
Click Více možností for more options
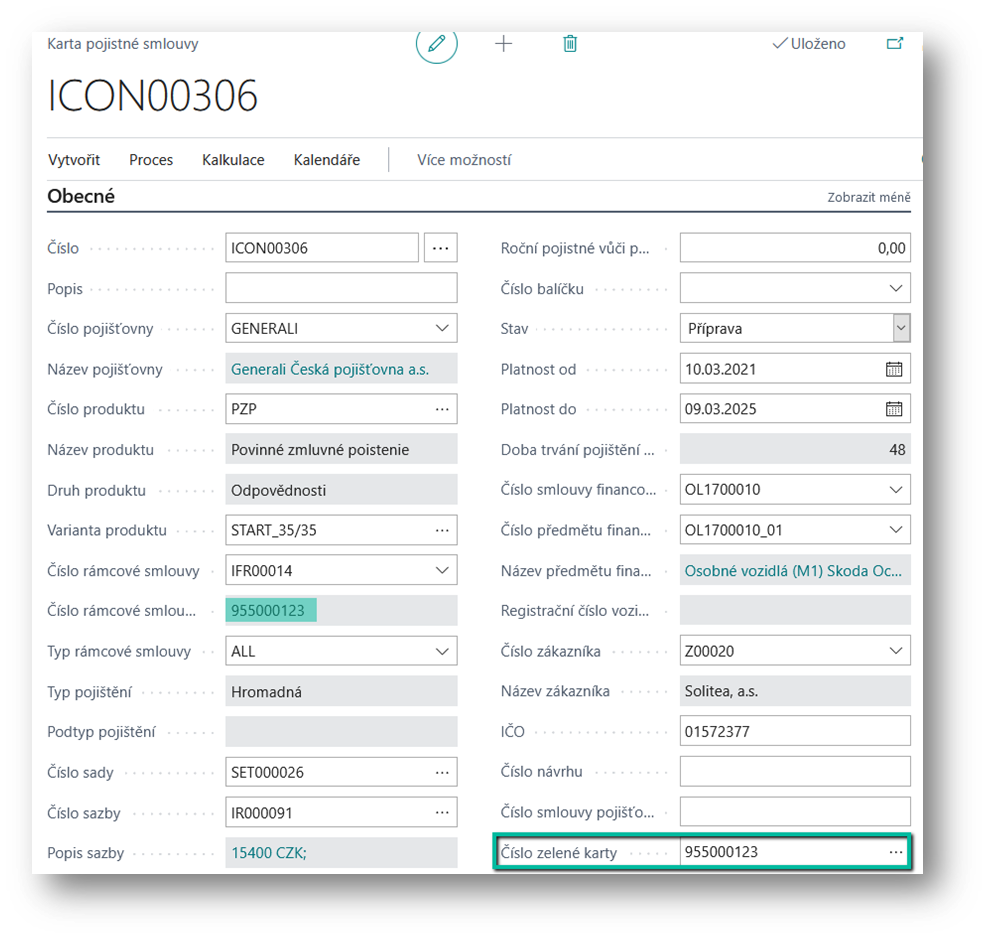click(464, 160)
